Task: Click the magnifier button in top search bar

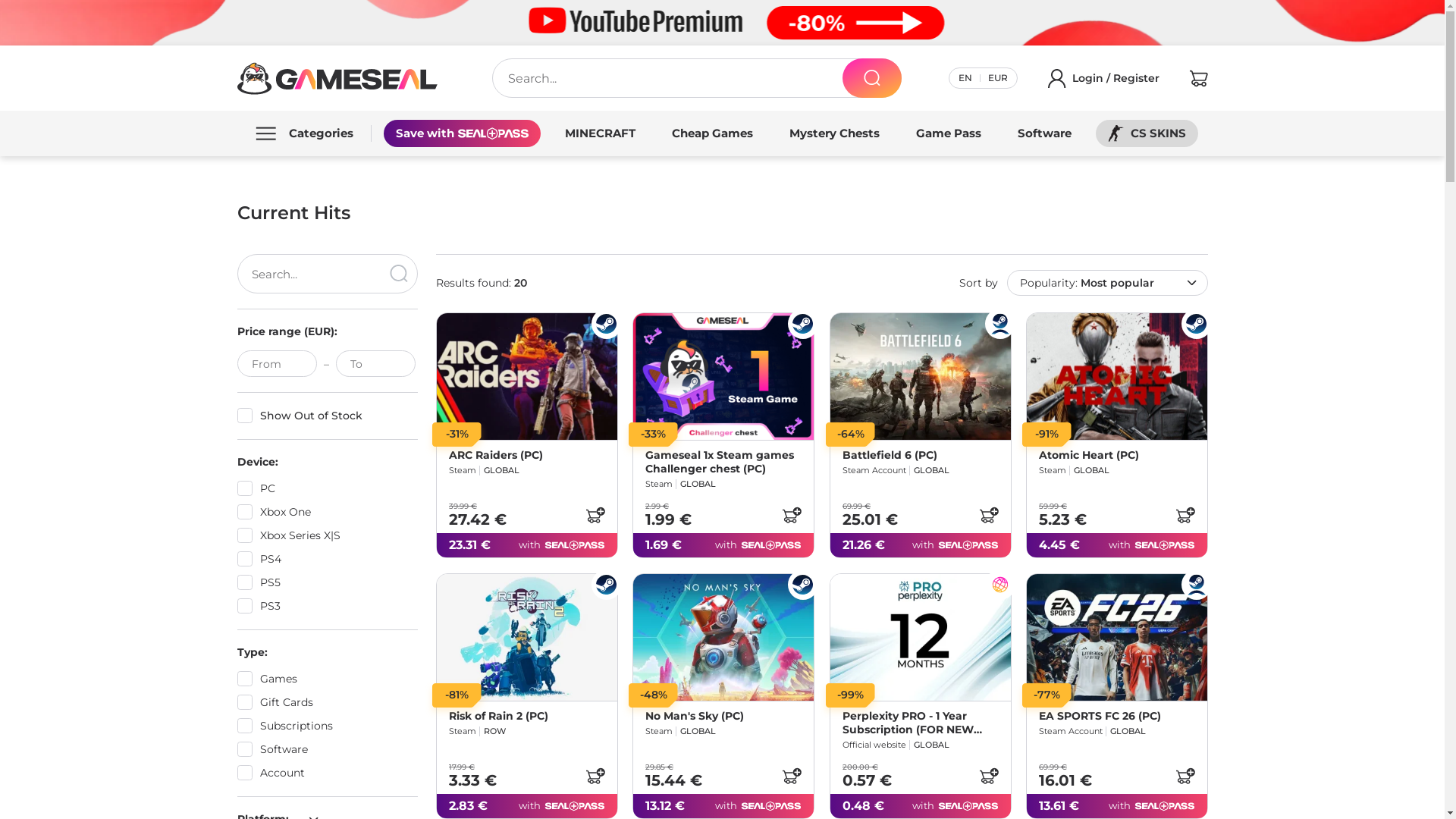Action: (871, 78)
